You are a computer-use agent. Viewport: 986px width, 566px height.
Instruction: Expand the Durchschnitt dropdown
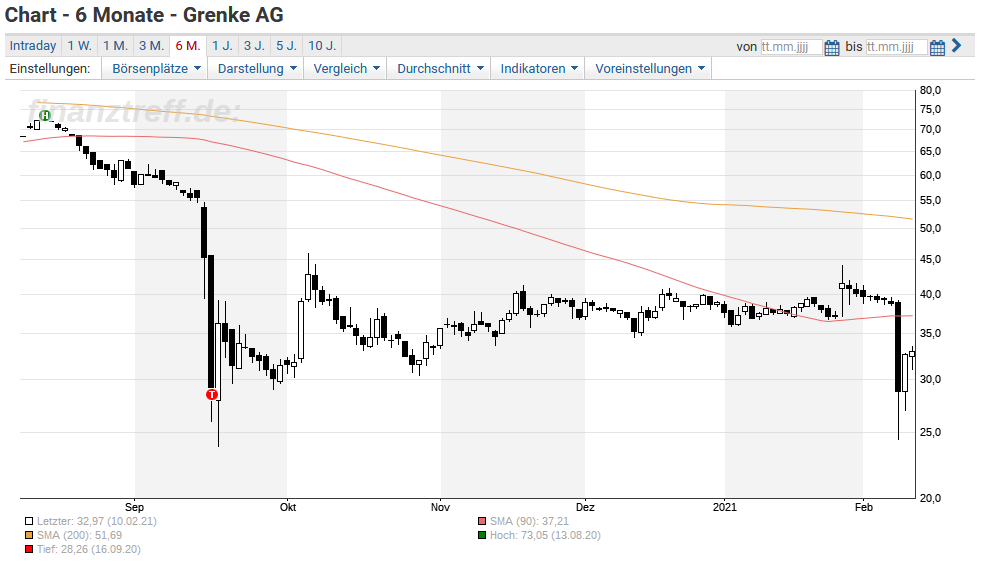440,69
